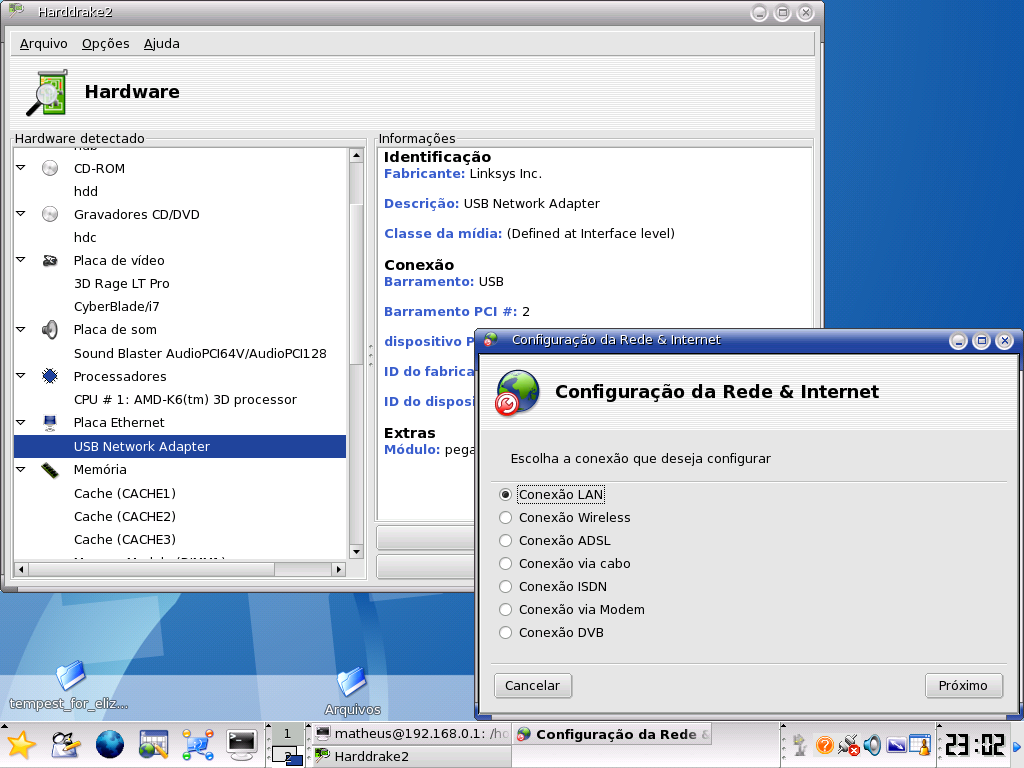Open the Arquivo menu

tap(44, 44)
